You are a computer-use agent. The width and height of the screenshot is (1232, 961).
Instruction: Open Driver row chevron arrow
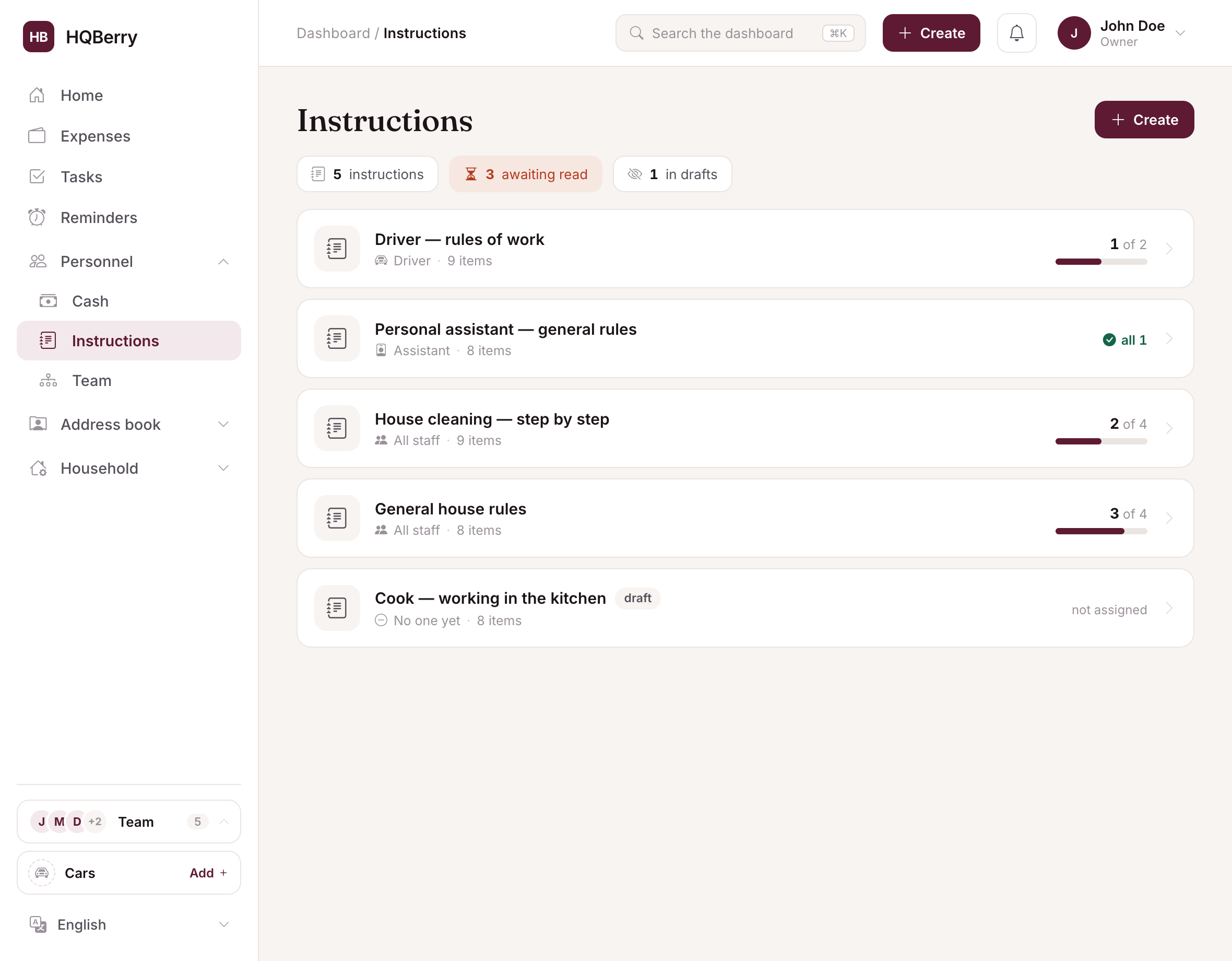click(x=1169, y=249)
